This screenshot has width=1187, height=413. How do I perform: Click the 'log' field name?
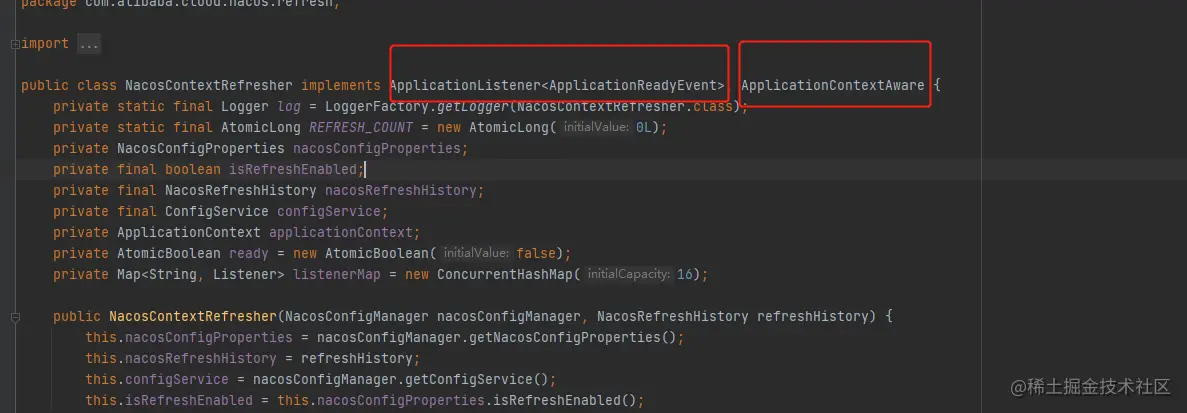289,107
